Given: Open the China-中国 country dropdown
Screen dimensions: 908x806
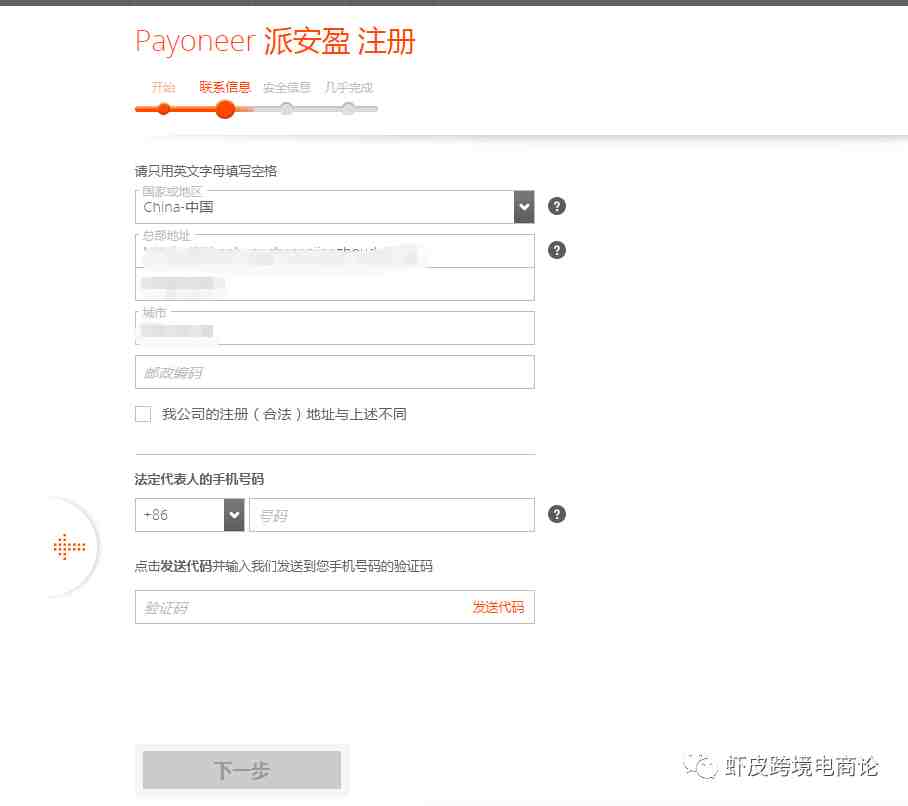Looking at the screenshot, I should 334,207.
